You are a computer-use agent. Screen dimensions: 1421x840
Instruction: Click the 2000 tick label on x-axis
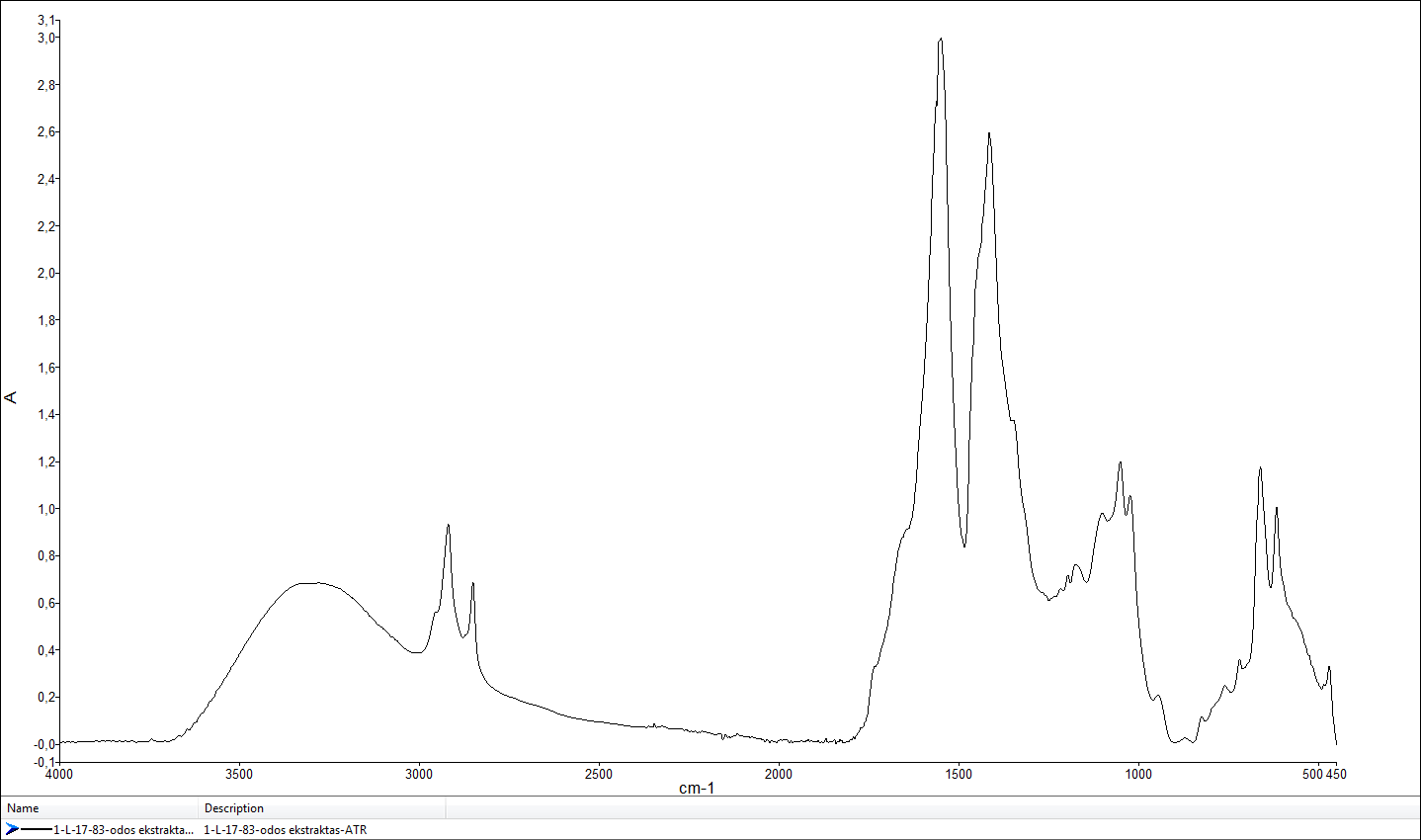coord(779,774)
